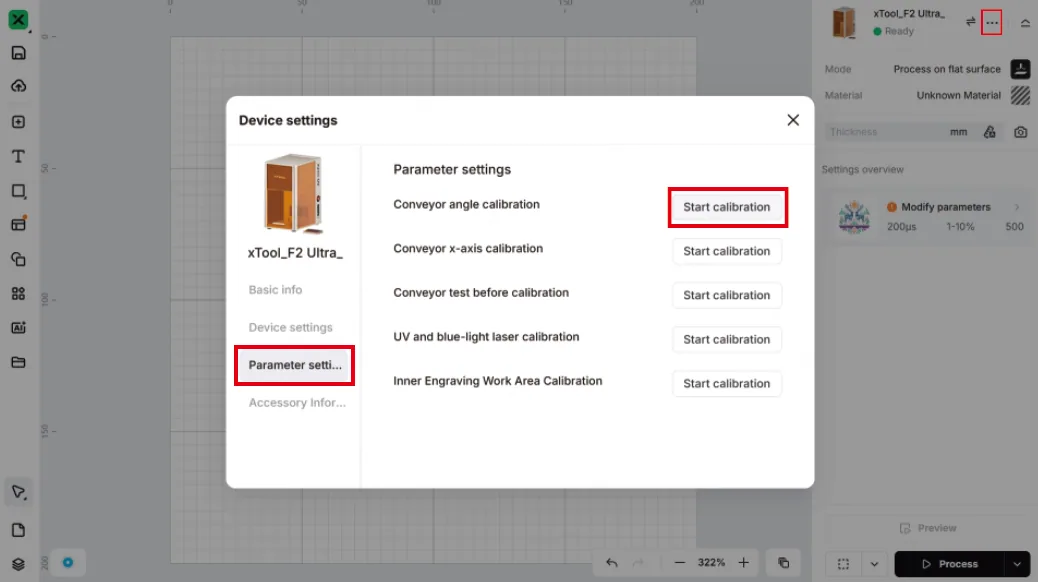Viewport: 1038px width, 582px height.
Task: Open the apps grid icon in sidebar
Action: coord(19,293)
